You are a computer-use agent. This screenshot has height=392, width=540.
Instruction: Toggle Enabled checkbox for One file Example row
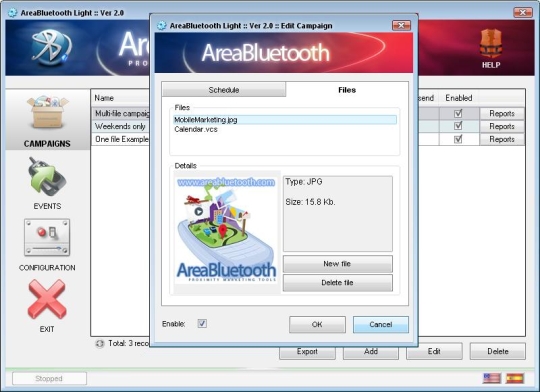click(x=458, y=139)
